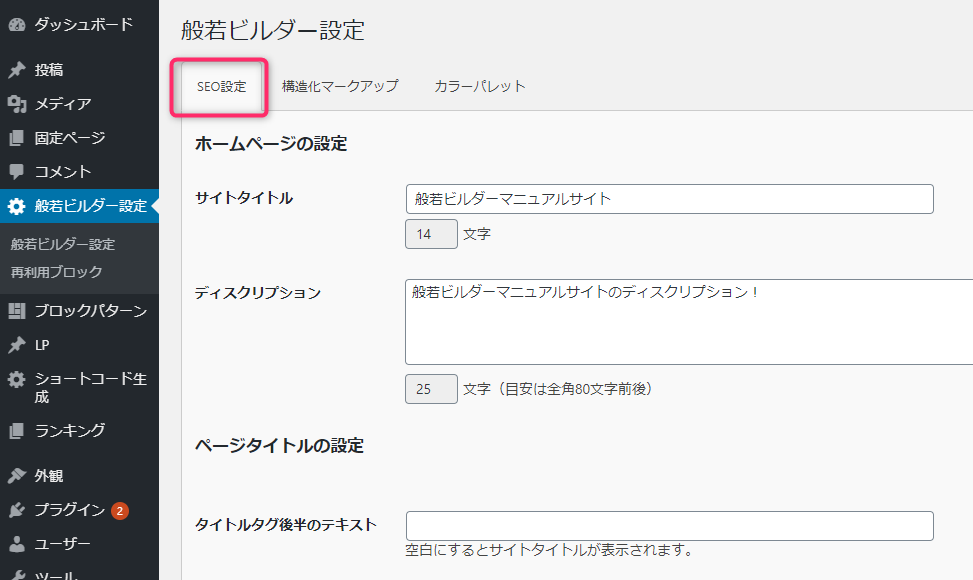Image resolution: width=973 pixels, height=580 pixels.
Task: Select the カラーパレット tab
Action: [x=480, y=86]
